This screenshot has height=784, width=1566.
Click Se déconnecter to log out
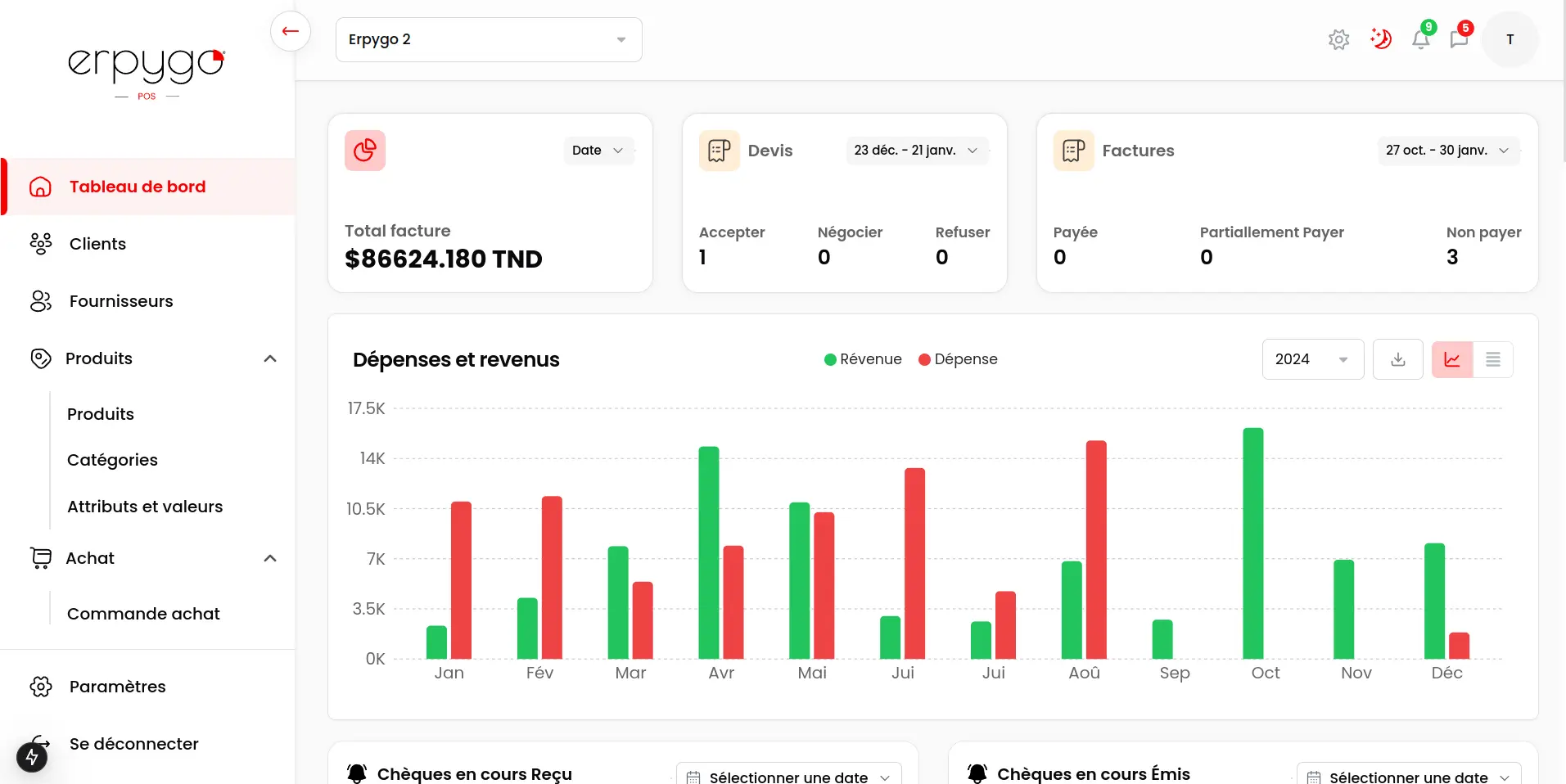pos(133,744)
